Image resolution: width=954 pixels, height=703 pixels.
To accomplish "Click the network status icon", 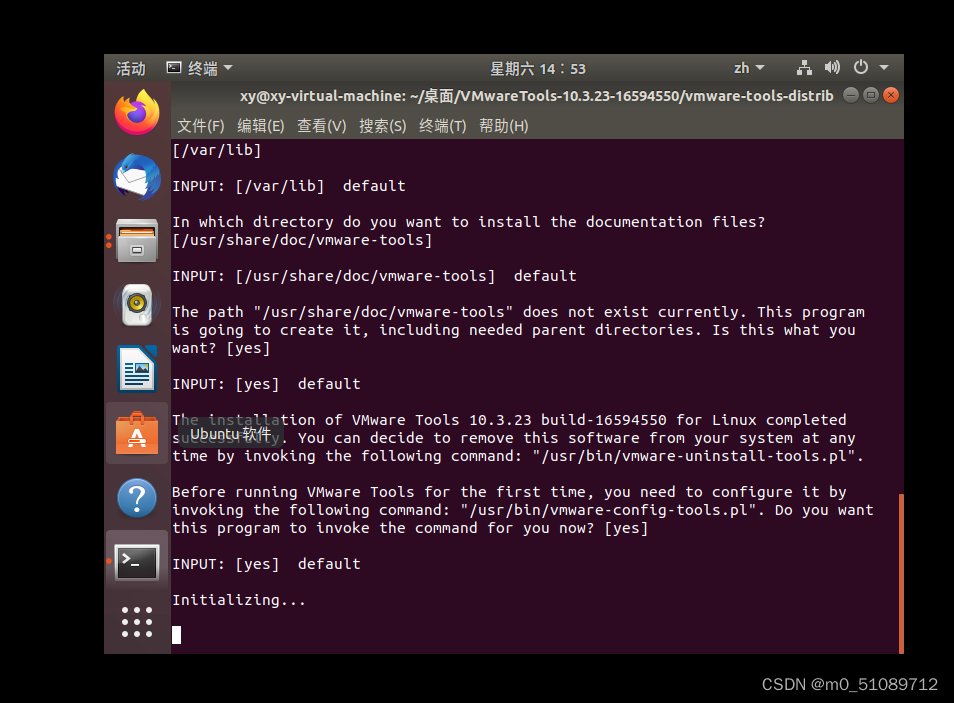I will [x=804, y=68].
